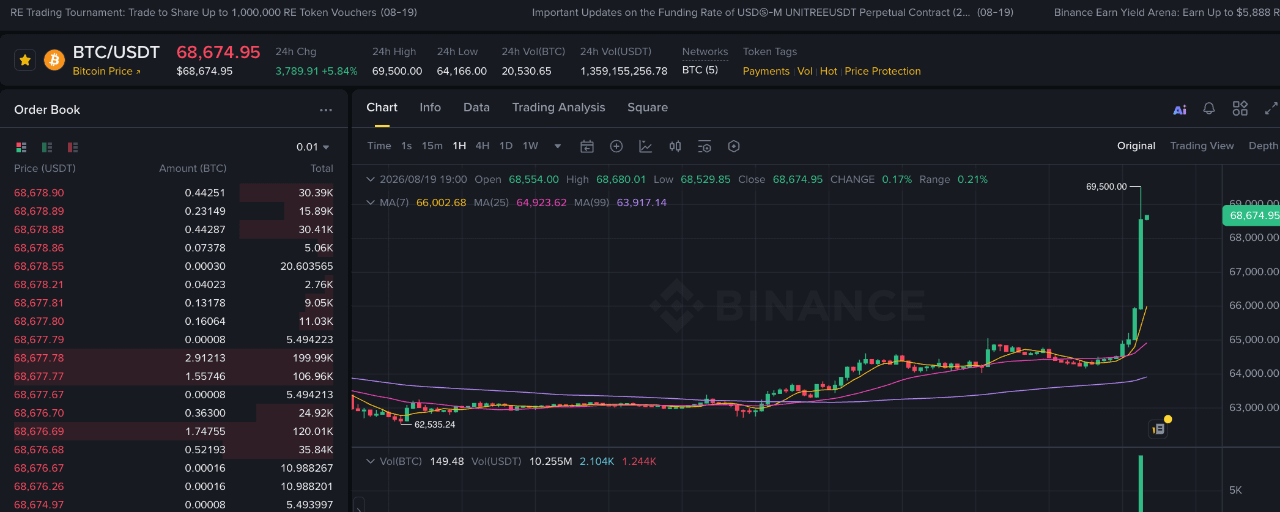Open the multi-chart grid layout icon

pyautogui.click(x=1240, y=108)
